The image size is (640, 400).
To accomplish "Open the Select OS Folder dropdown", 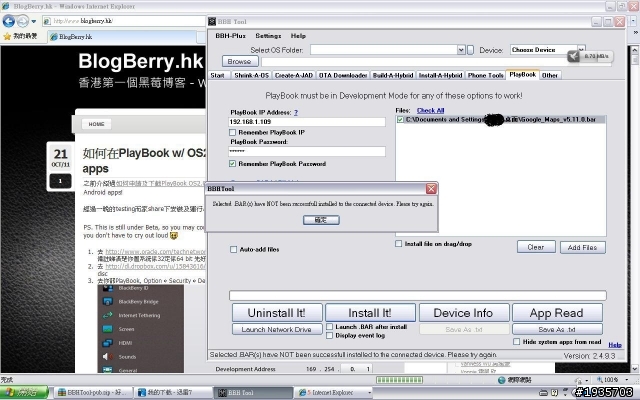I will (x=461, y=50).
